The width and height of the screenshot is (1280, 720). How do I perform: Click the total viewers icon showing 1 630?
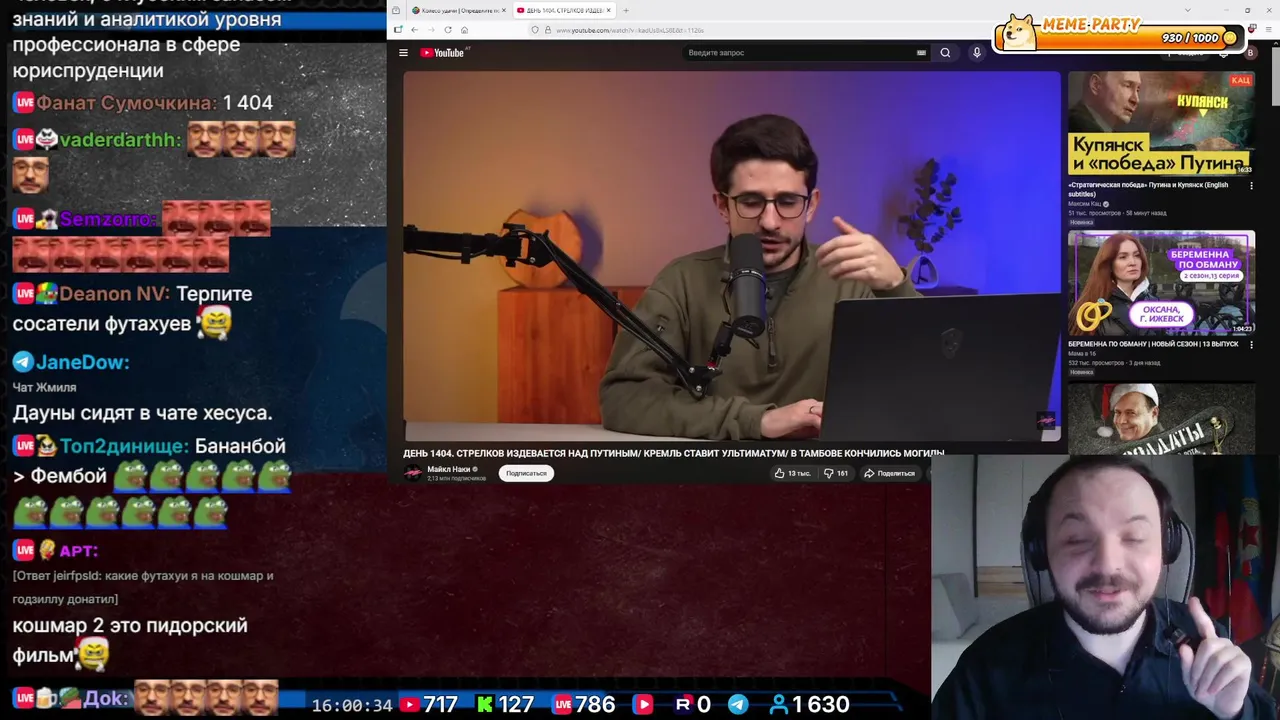point(779,705)
